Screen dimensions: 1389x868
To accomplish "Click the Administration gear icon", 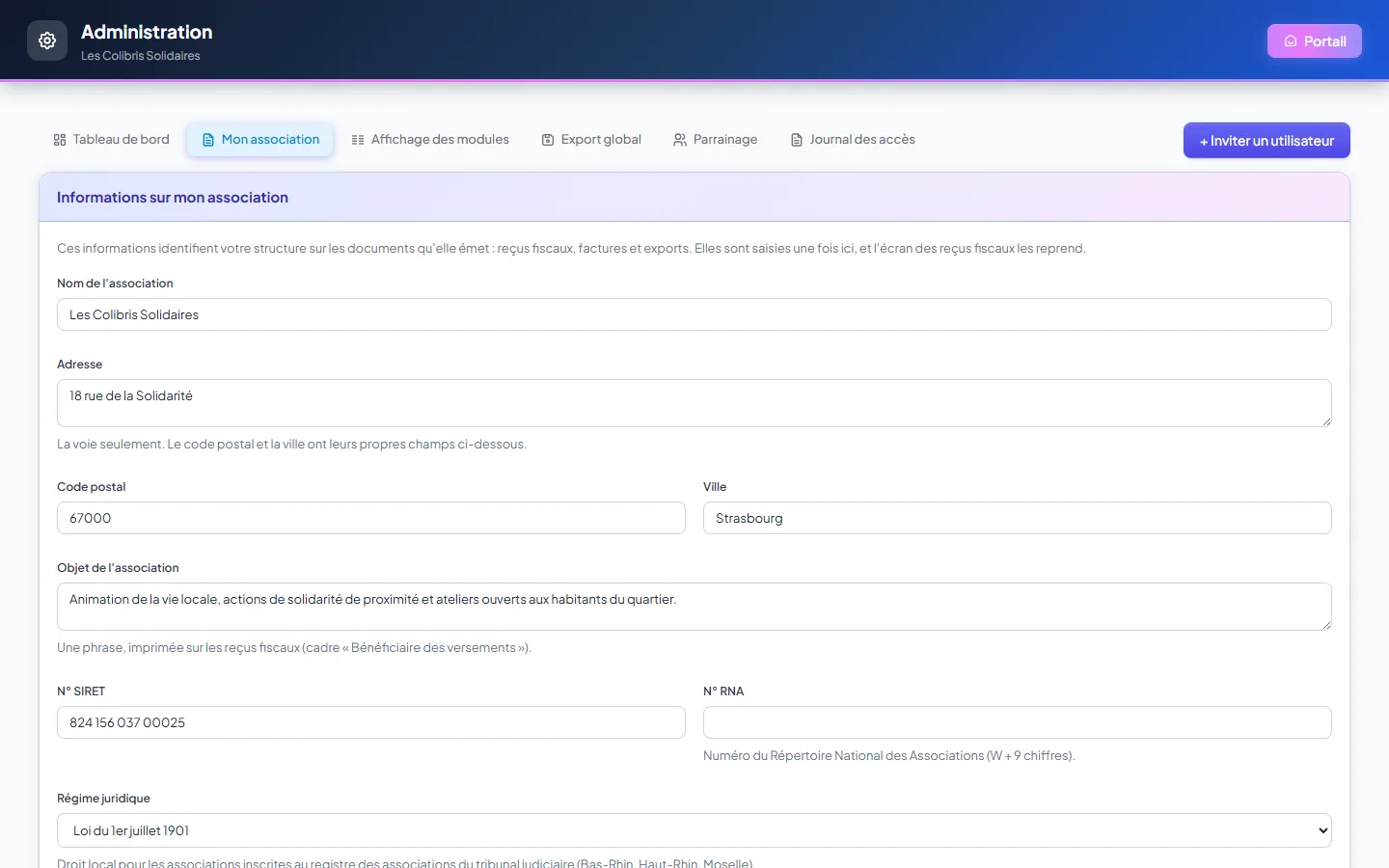I will pyautogui.click(x=47, y=41).
